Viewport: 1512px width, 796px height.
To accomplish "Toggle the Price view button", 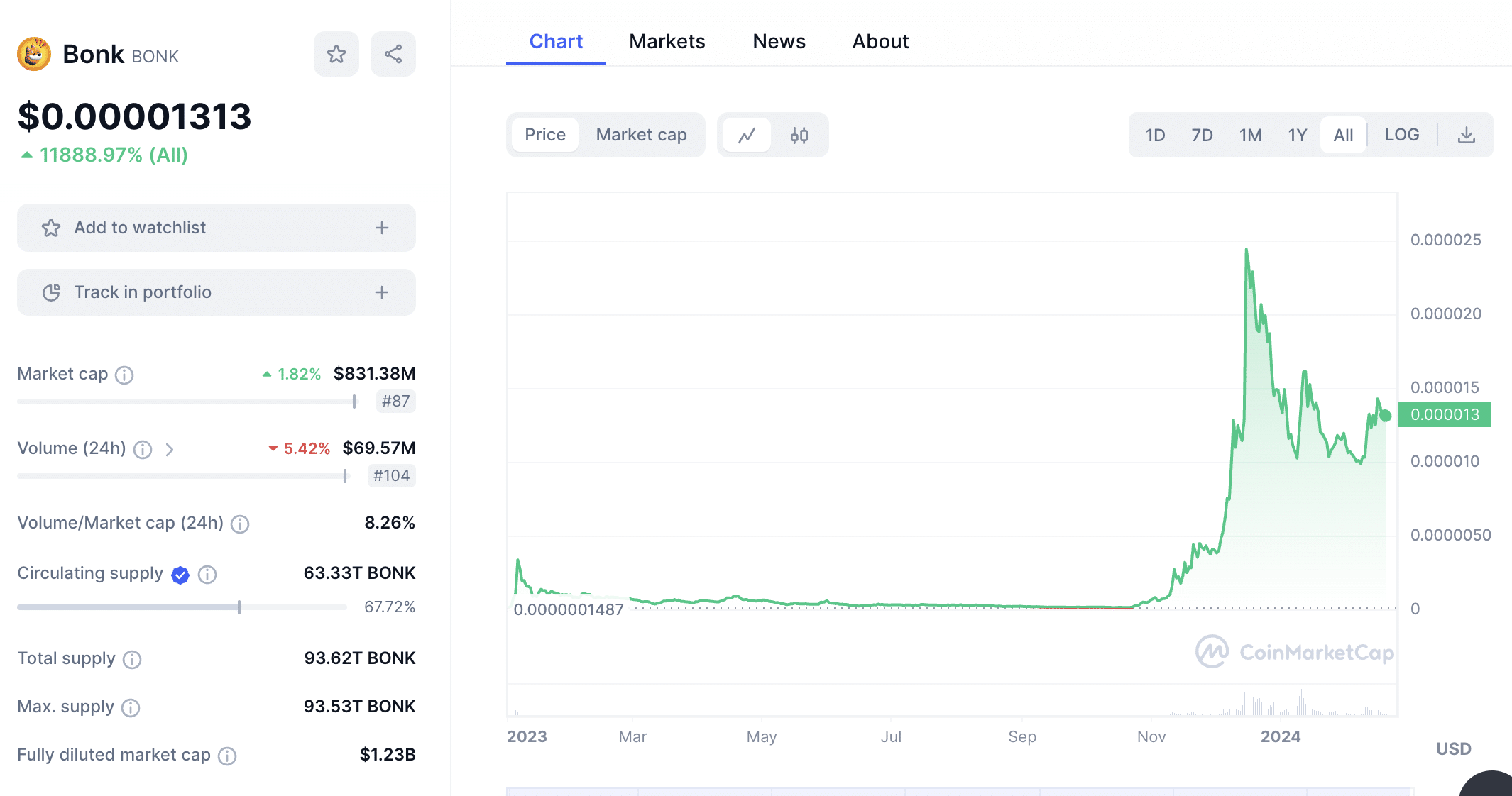I will pyautogui.click(x=546, y=133).
